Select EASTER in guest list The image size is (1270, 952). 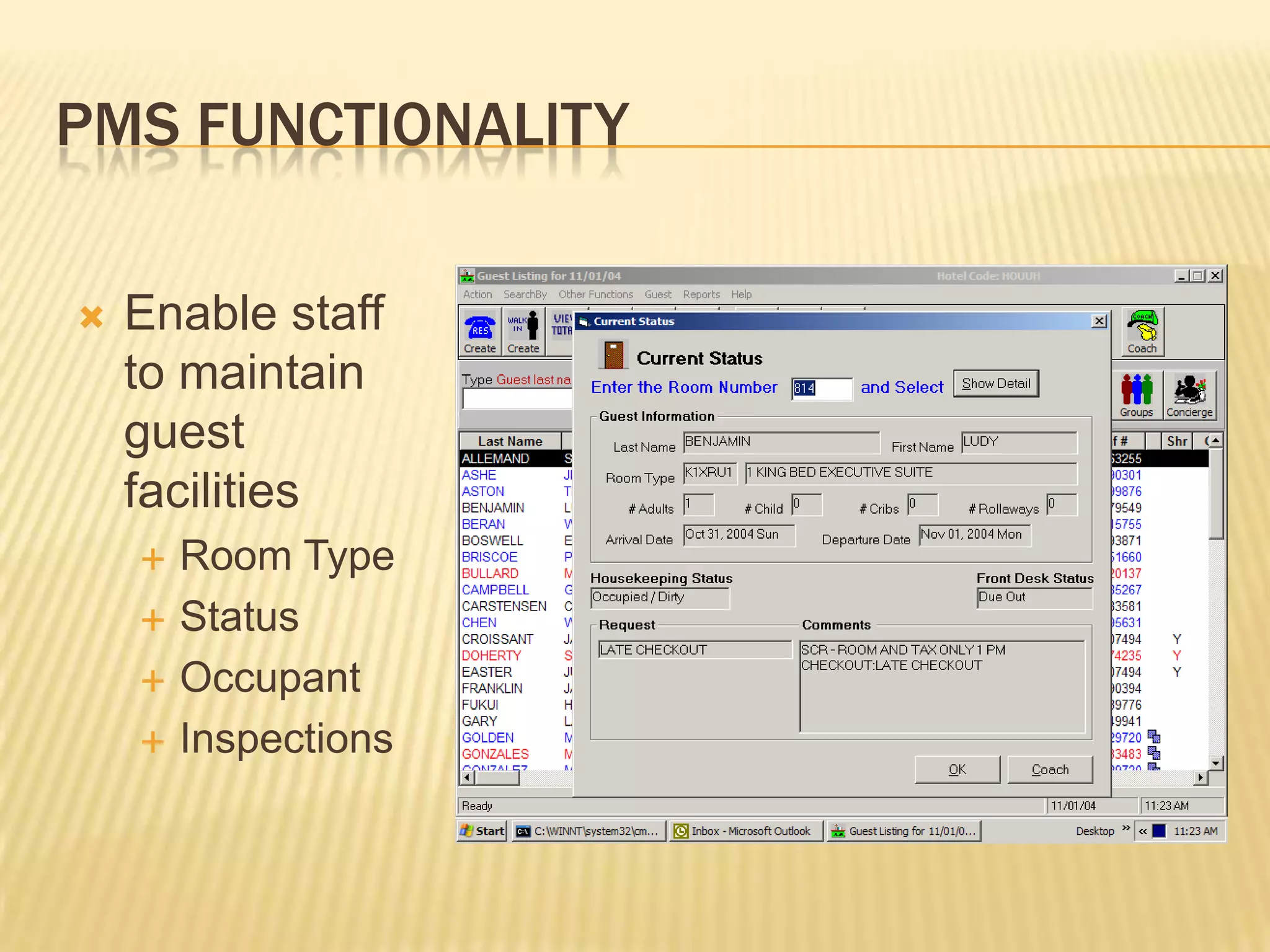point(487,672)
